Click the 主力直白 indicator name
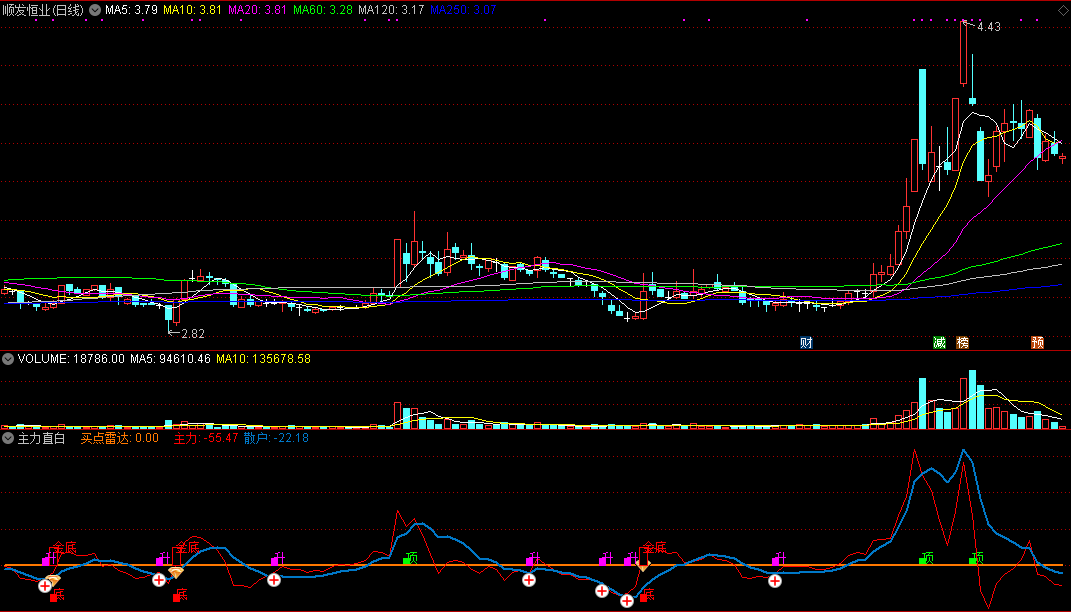1071x612 pixels. pos(41,438)
